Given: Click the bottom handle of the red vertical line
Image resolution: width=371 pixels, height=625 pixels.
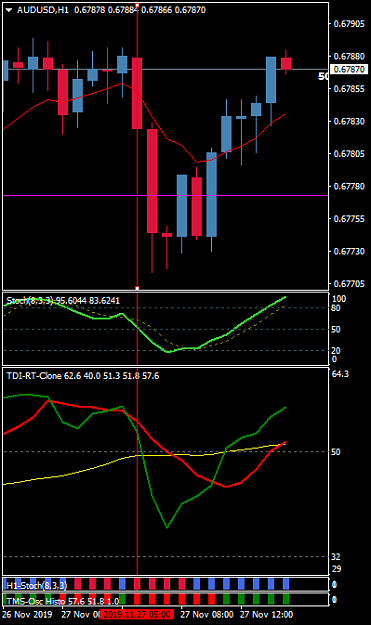Looking at the screenshot, I should [137, 288].
